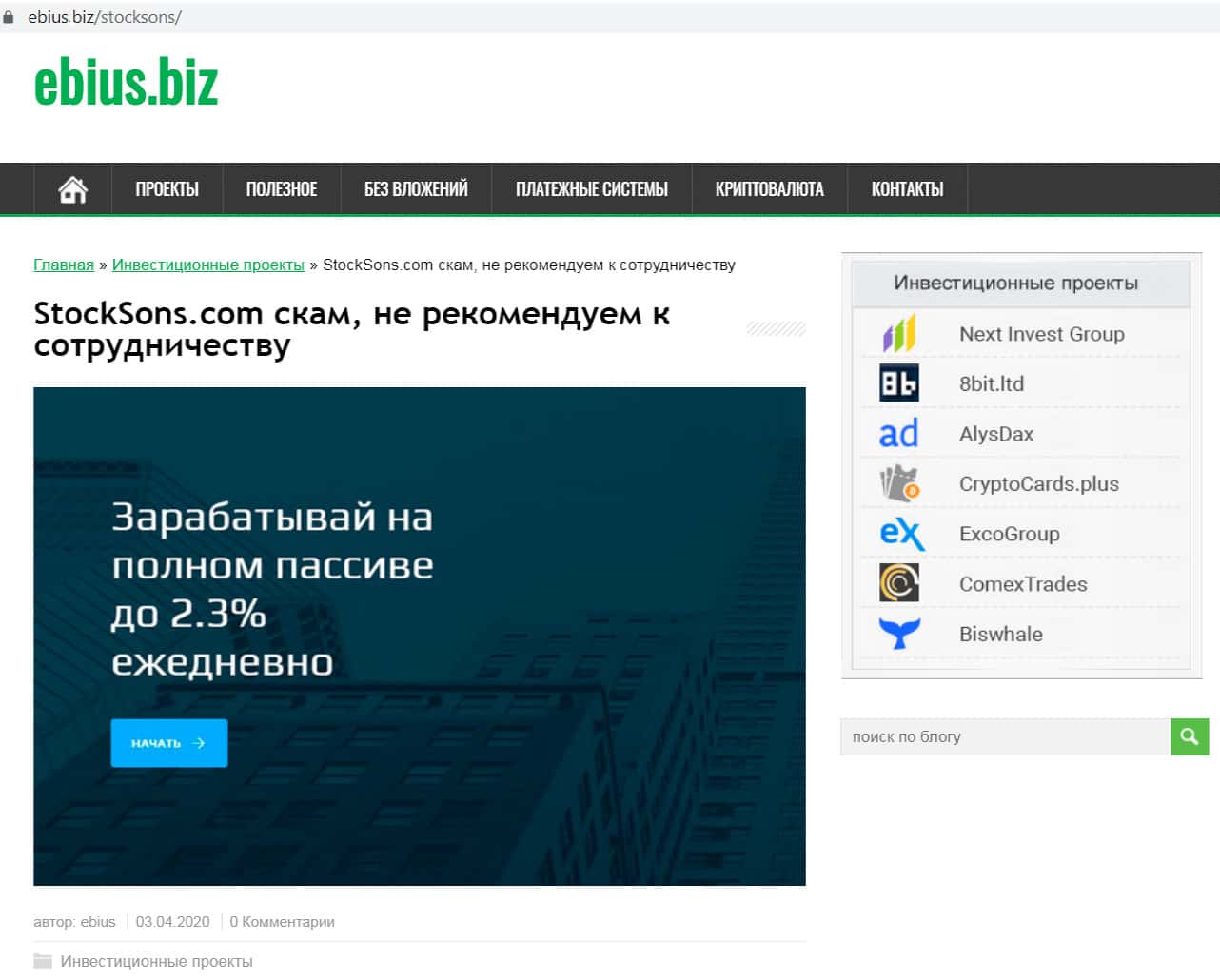Click the home icon in navigation bar
Image resolution: width=1220 pixels, height=980 pixels.
72,189
